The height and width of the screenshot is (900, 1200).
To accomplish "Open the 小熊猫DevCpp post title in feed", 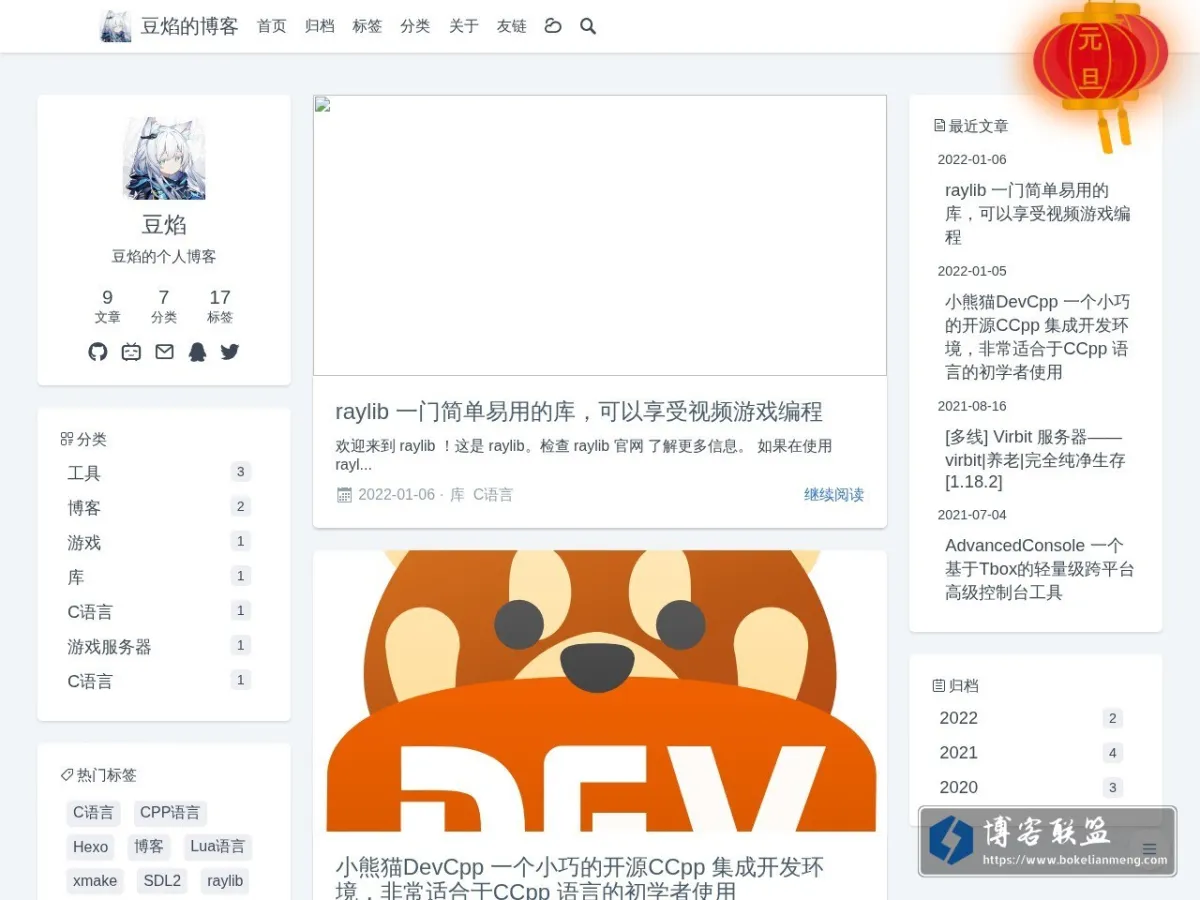I will (580, 879).
